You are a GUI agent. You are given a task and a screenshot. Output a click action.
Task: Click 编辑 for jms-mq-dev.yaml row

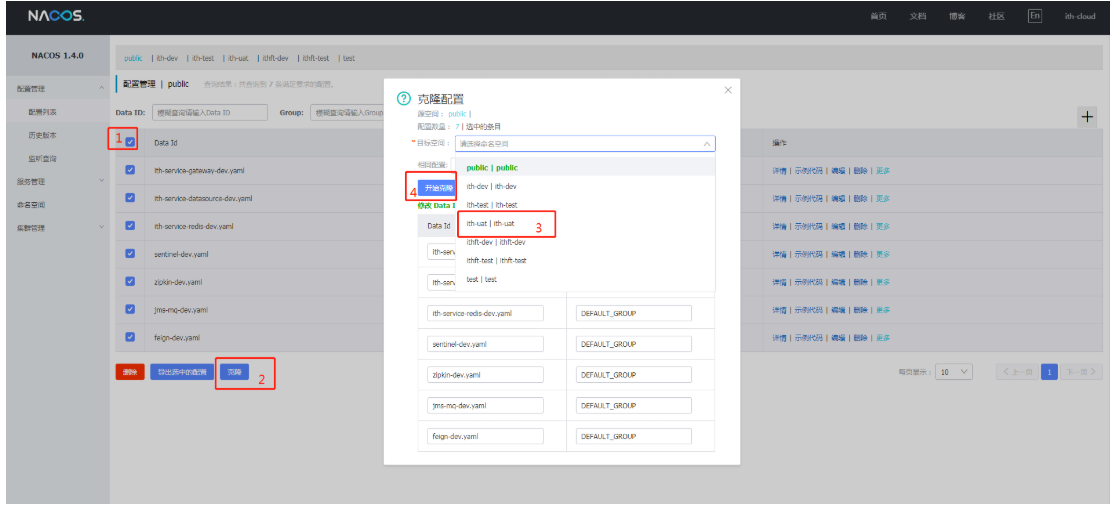(838, 309)
